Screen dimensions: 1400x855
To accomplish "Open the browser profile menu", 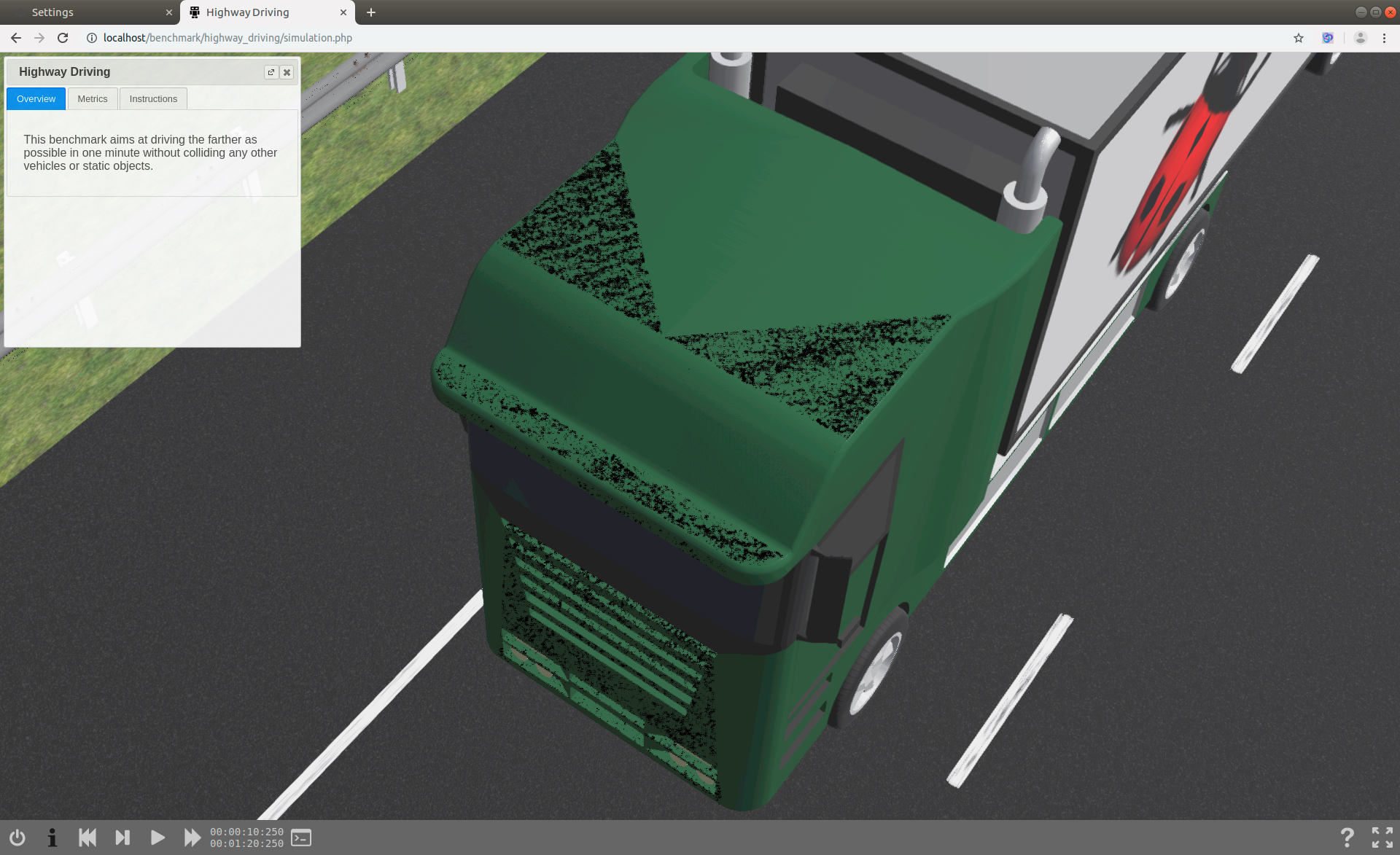I will (1360, 38).
